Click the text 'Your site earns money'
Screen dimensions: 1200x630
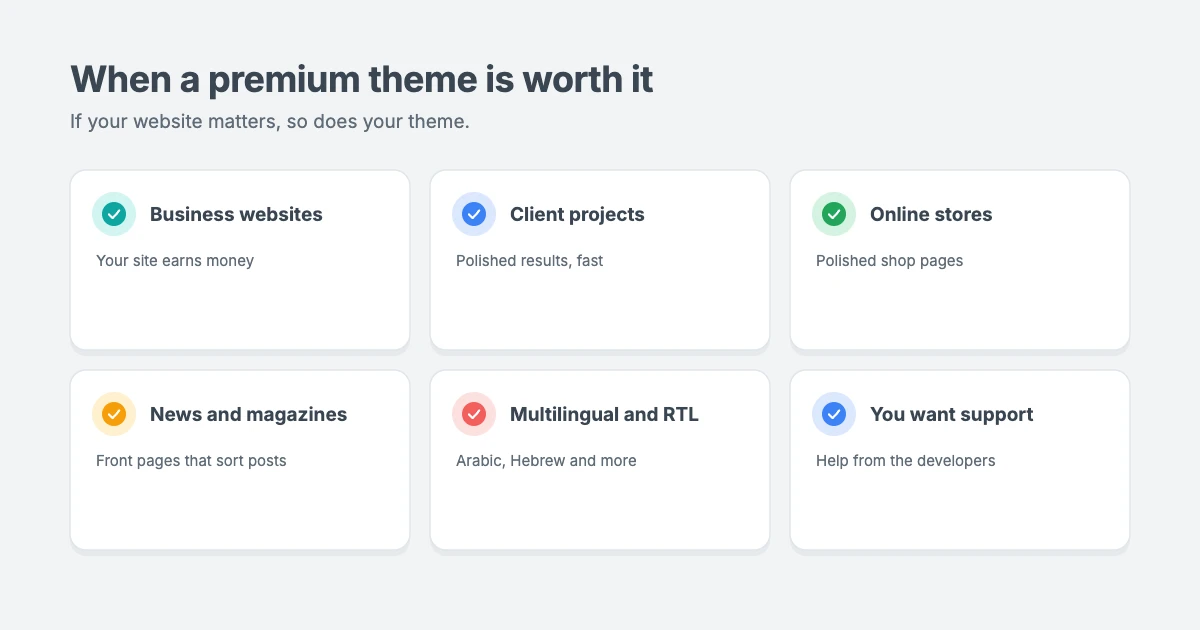(x=175, y=261)
